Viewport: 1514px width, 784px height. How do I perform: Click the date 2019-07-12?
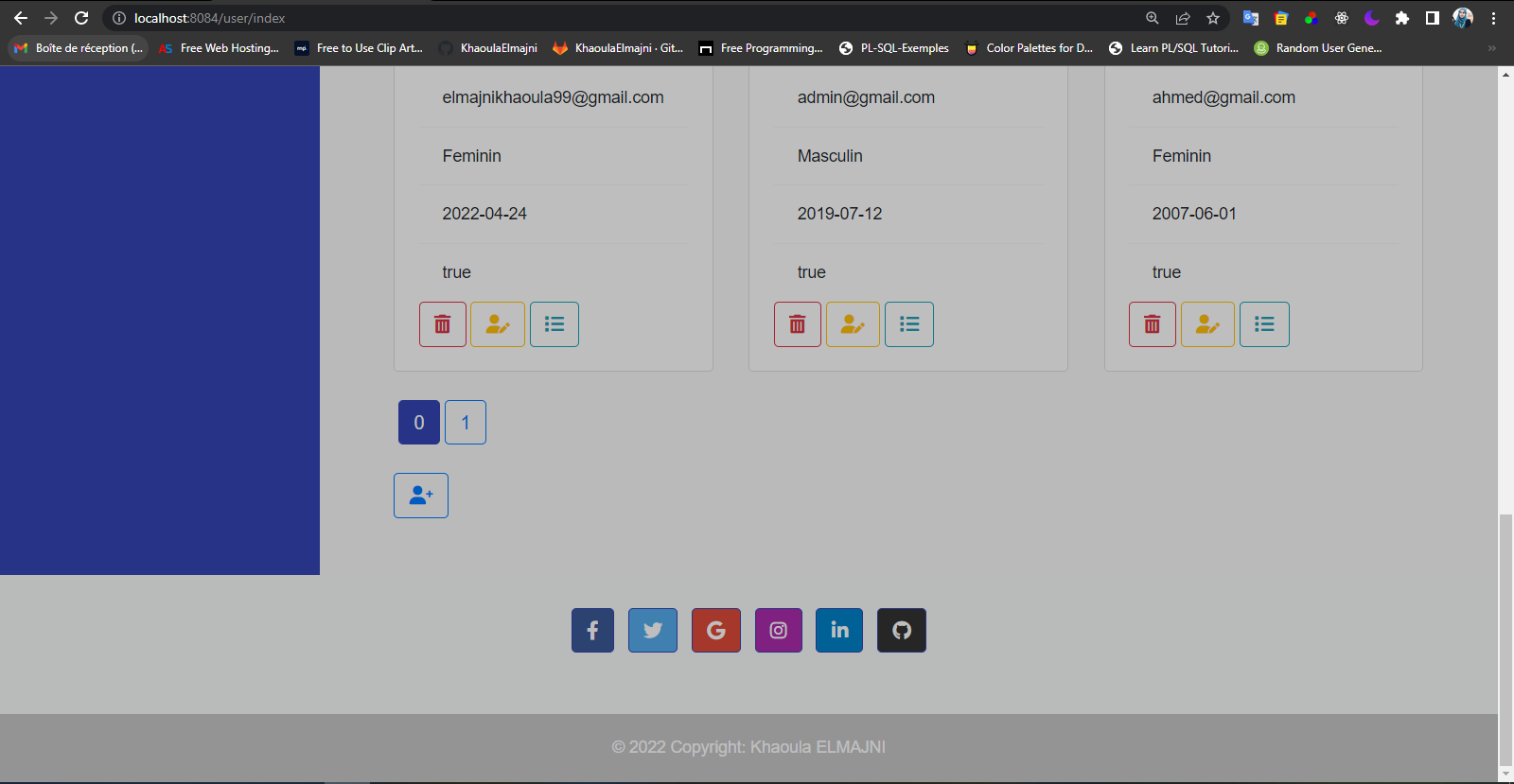(x=839, y=214)
